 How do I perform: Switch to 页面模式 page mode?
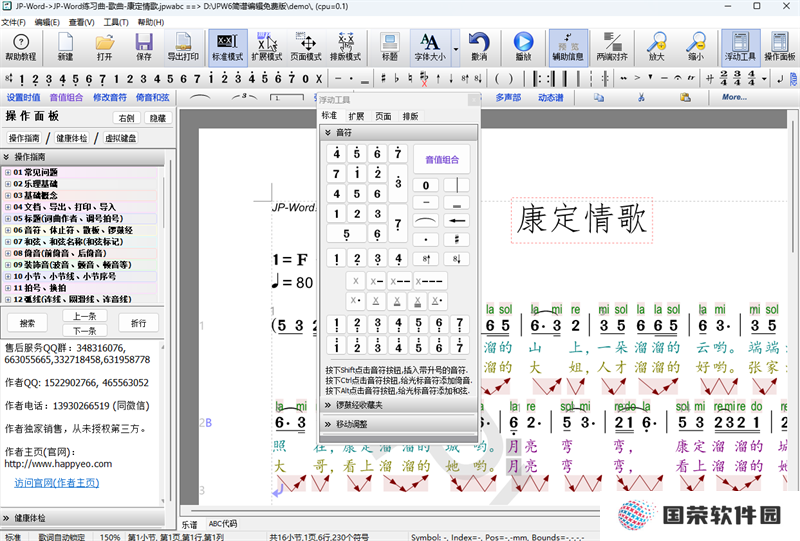(306, 47)
